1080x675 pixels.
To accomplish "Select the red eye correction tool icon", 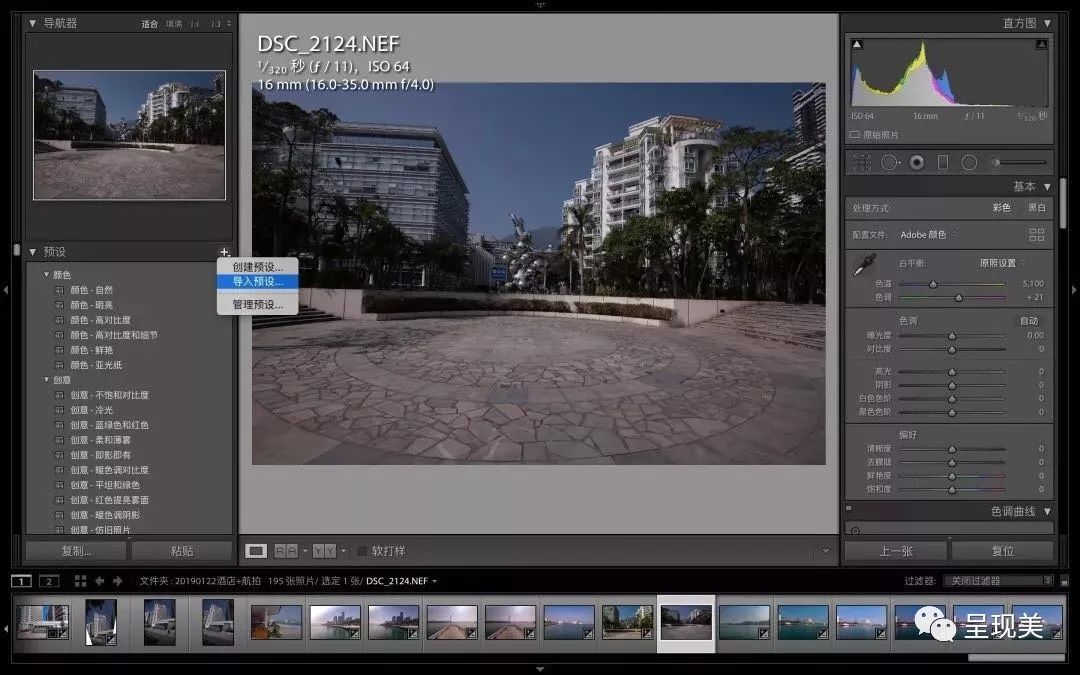I will pos(917,163).
